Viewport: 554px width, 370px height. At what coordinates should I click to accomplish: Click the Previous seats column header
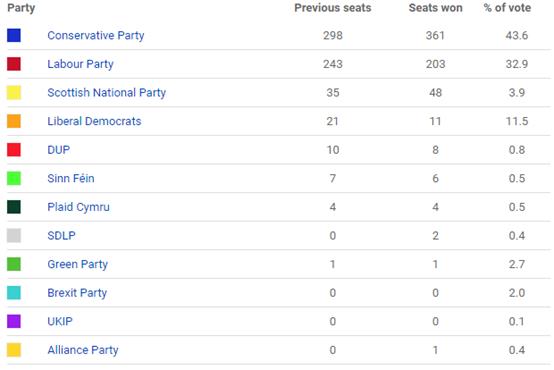click(x=333, y=8)
